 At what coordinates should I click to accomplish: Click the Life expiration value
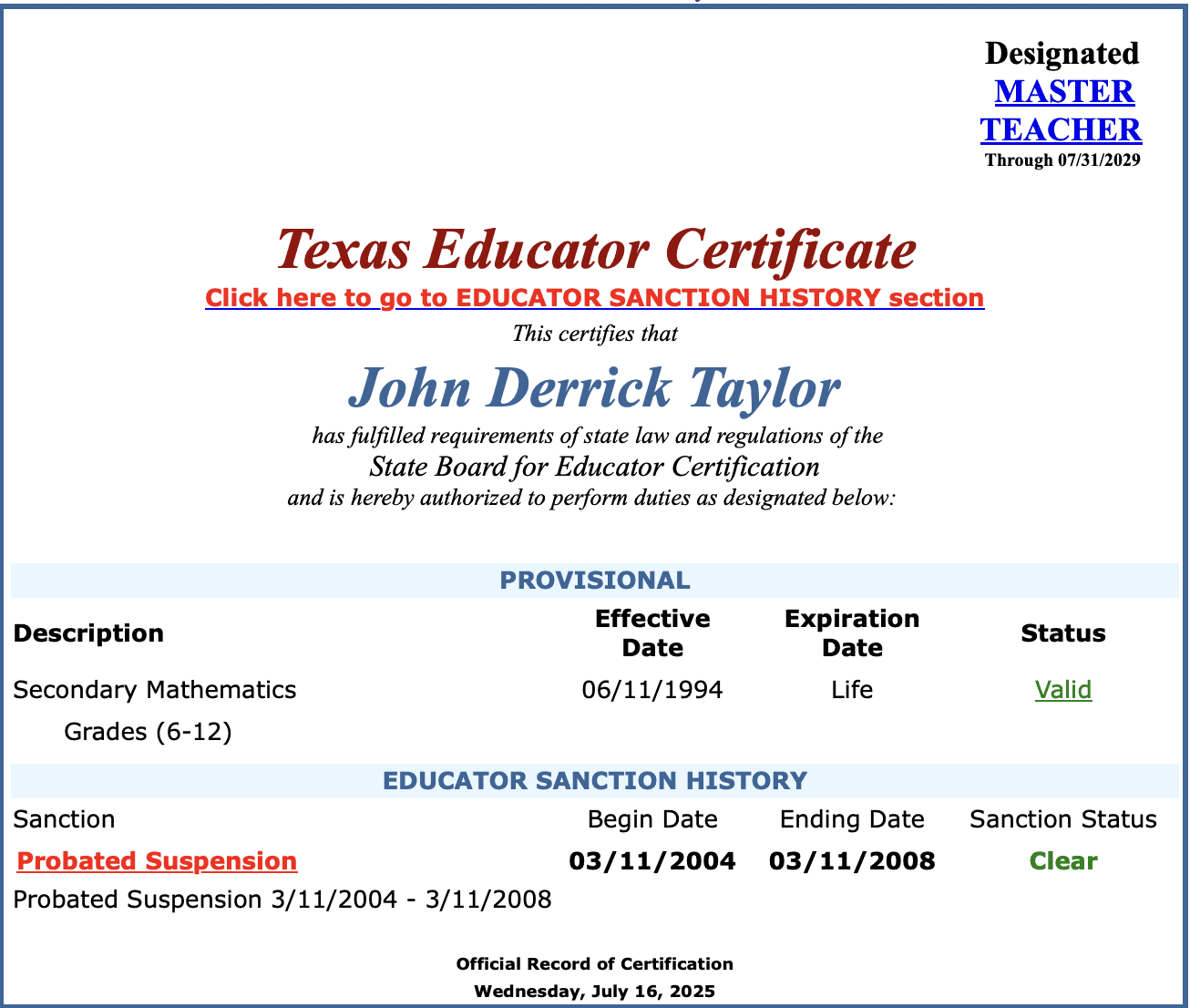pos(851,690)
